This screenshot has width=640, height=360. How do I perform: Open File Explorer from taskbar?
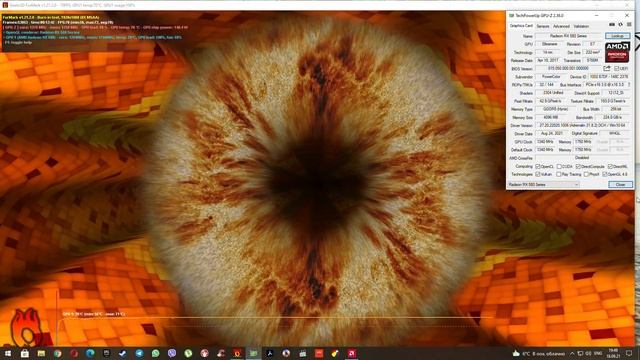click(41, 353)
